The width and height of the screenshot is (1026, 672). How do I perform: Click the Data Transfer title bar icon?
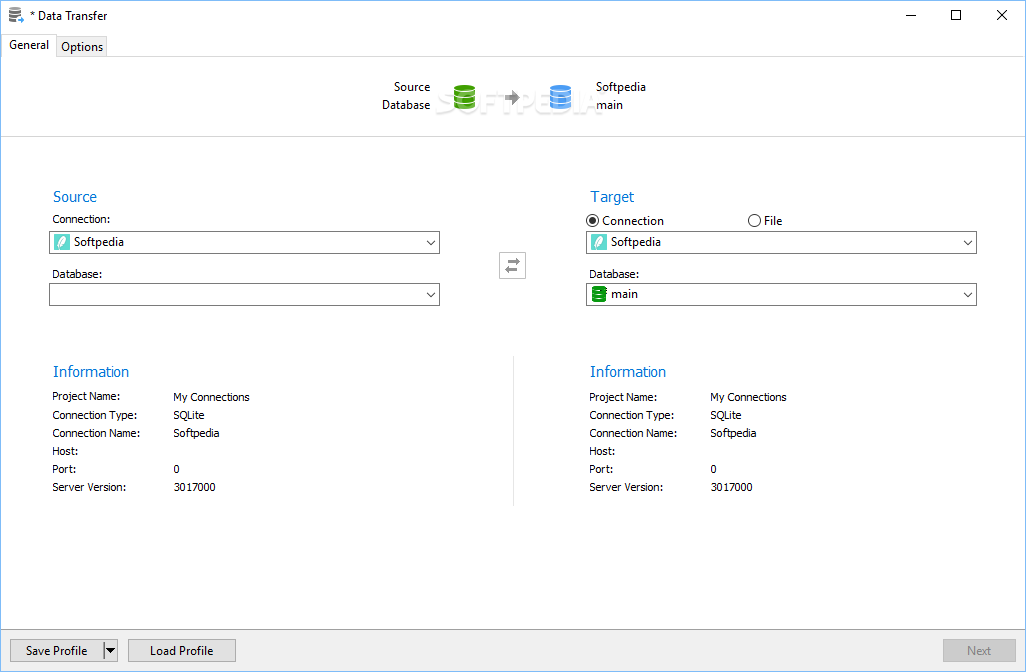tap(16, 15)
